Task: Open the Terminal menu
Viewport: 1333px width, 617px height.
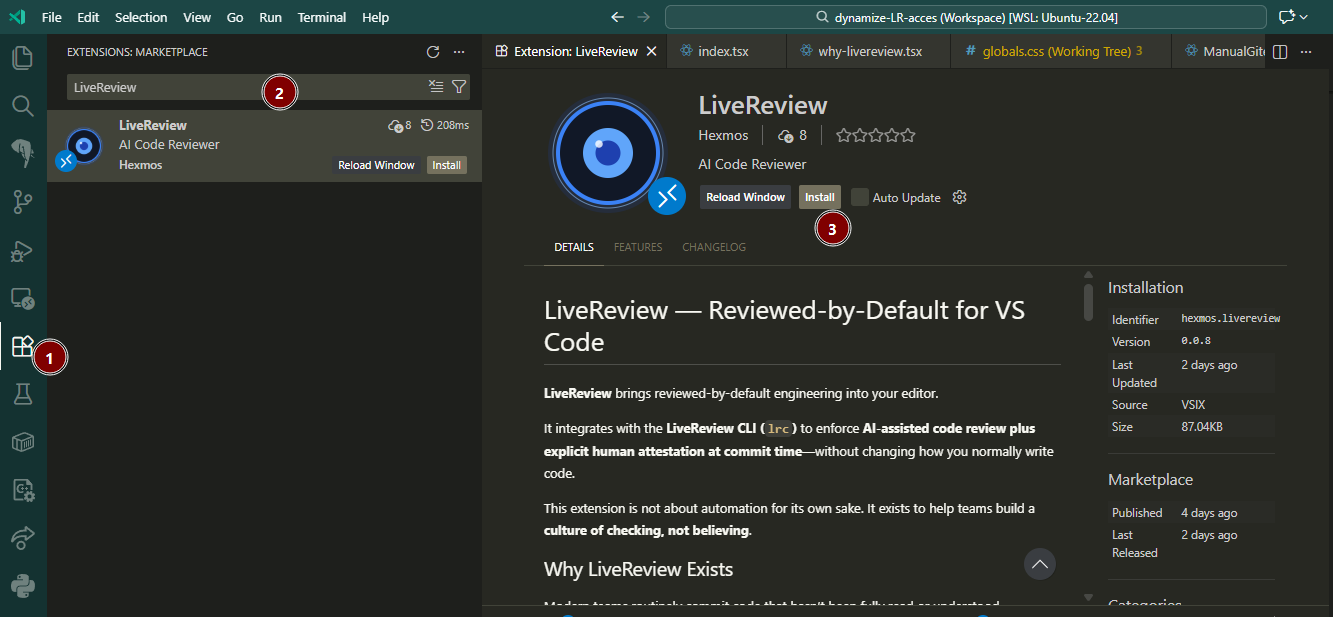Action: [x=322, y=17]
